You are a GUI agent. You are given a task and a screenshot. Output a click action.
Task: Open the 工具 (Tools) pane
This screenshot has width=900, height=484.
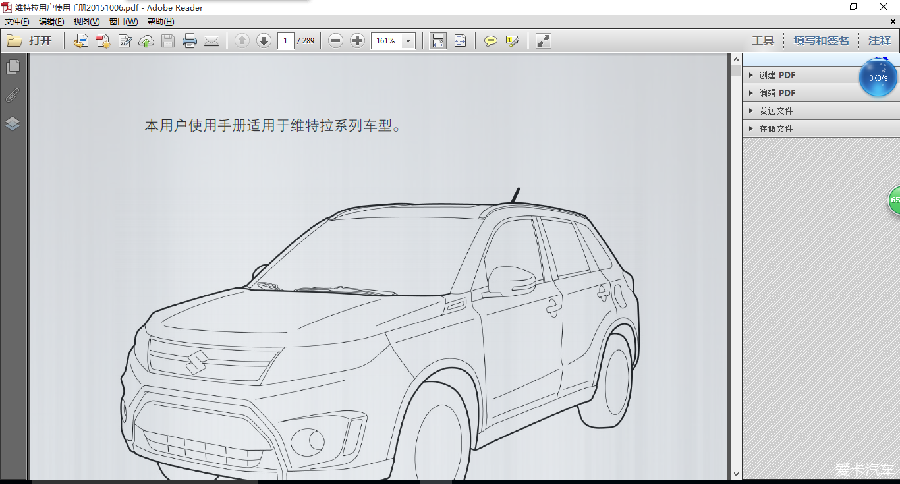pyautogui.click(x=763, y=41)
